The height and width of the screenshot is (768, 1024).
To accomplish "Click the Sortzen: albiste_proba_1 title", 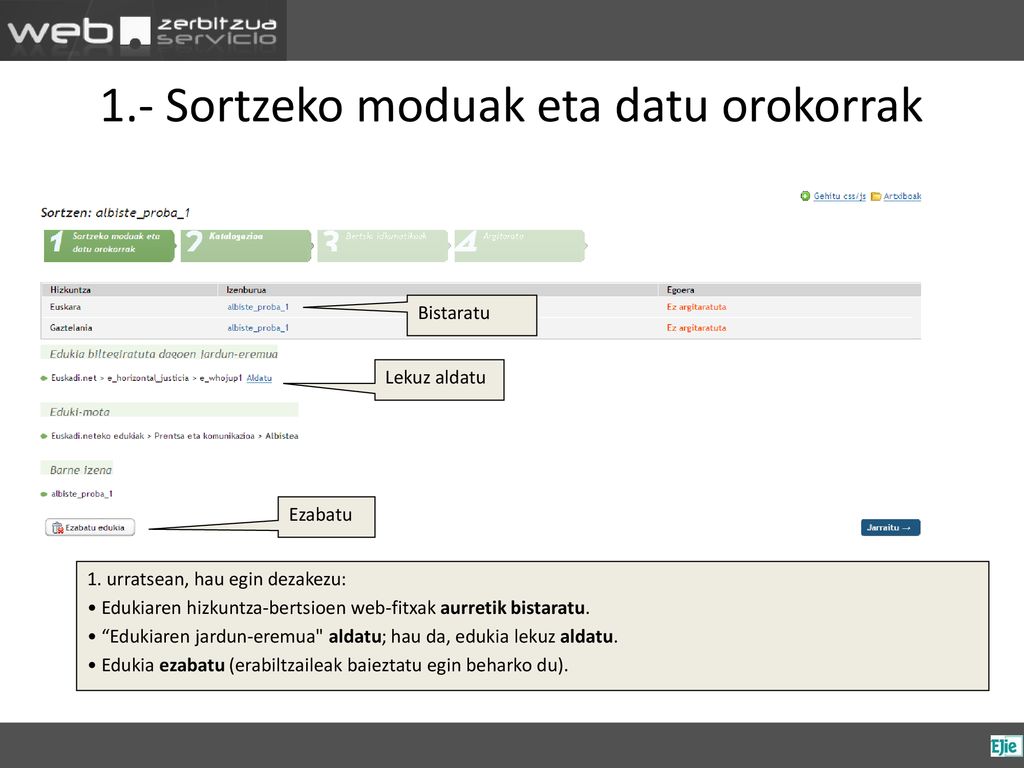I will pyautogui.click(x=115, y=213).
